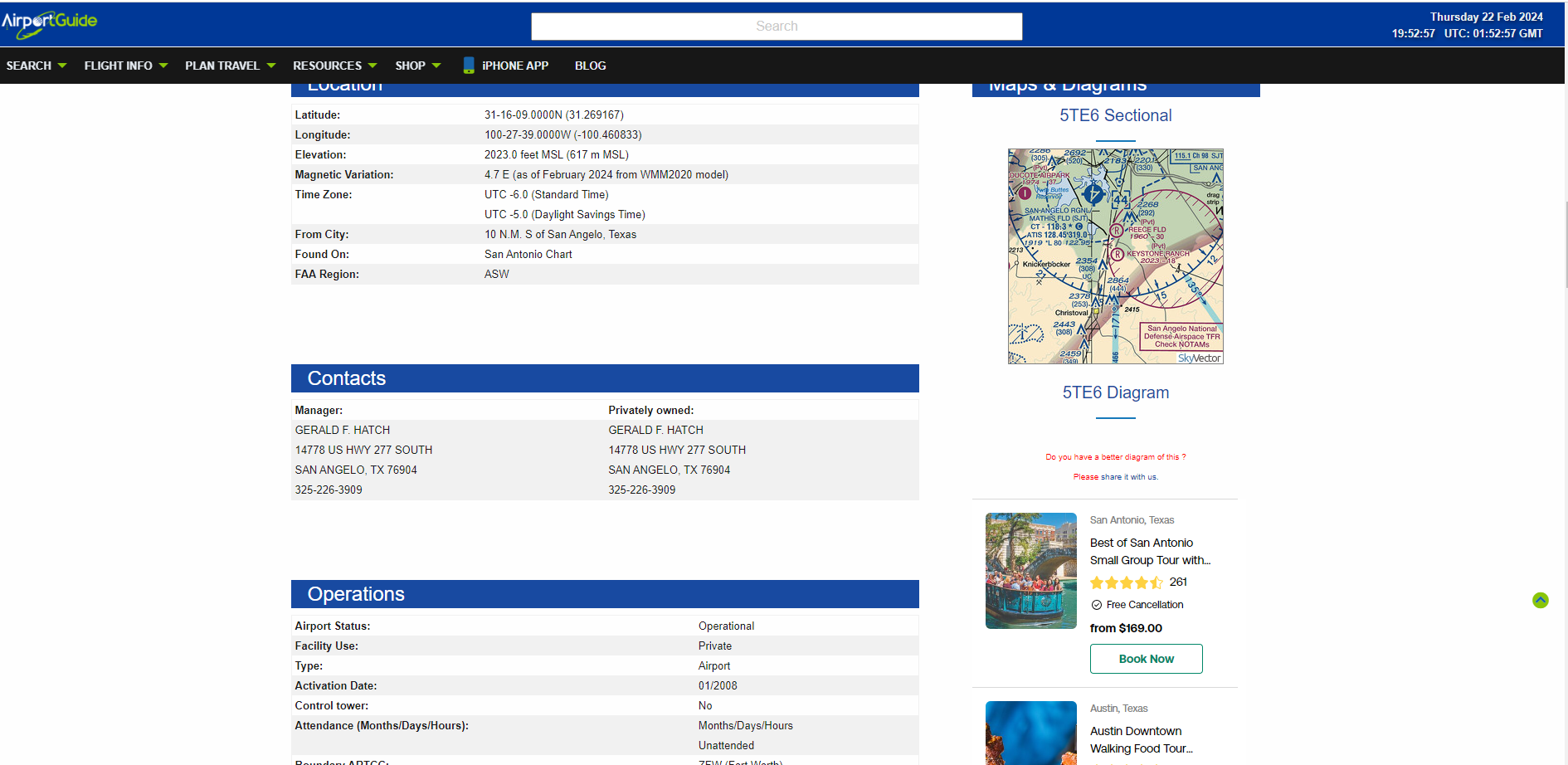Click the UTC time display in header
Image resolution: width=1568 pixels, height=765 pixels.
tap(1493, 34)
